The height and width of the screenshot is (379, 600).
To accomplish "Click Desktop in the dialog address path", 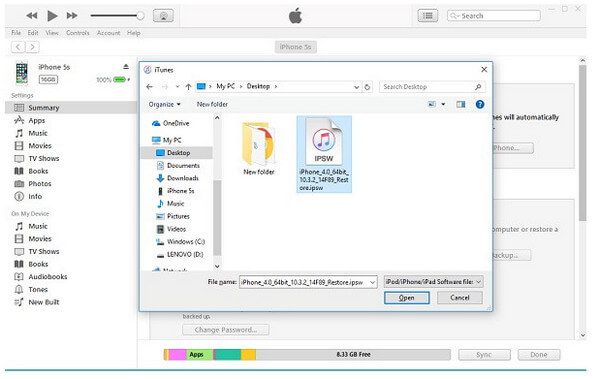I will (258, 87).
